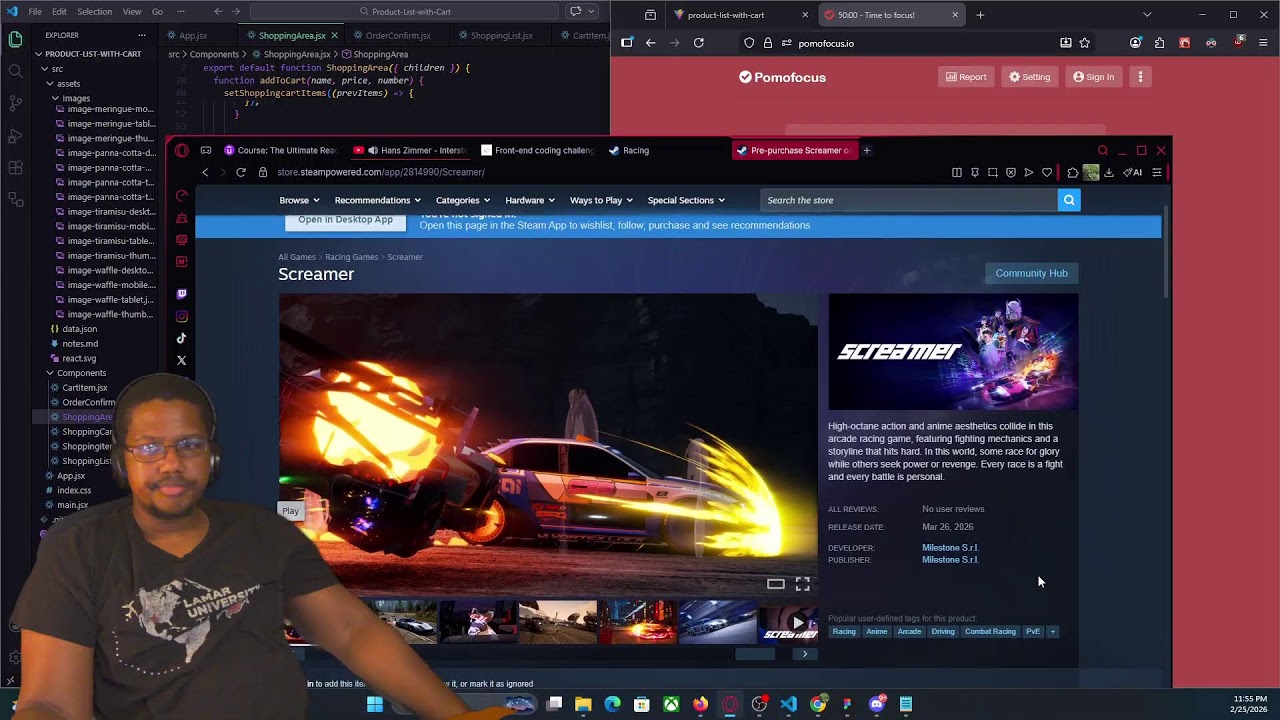Screen dimensions: 1280x720
Task: Toggle video fullscreen on Screamer trailer
Action: click(x=802, y=584)
